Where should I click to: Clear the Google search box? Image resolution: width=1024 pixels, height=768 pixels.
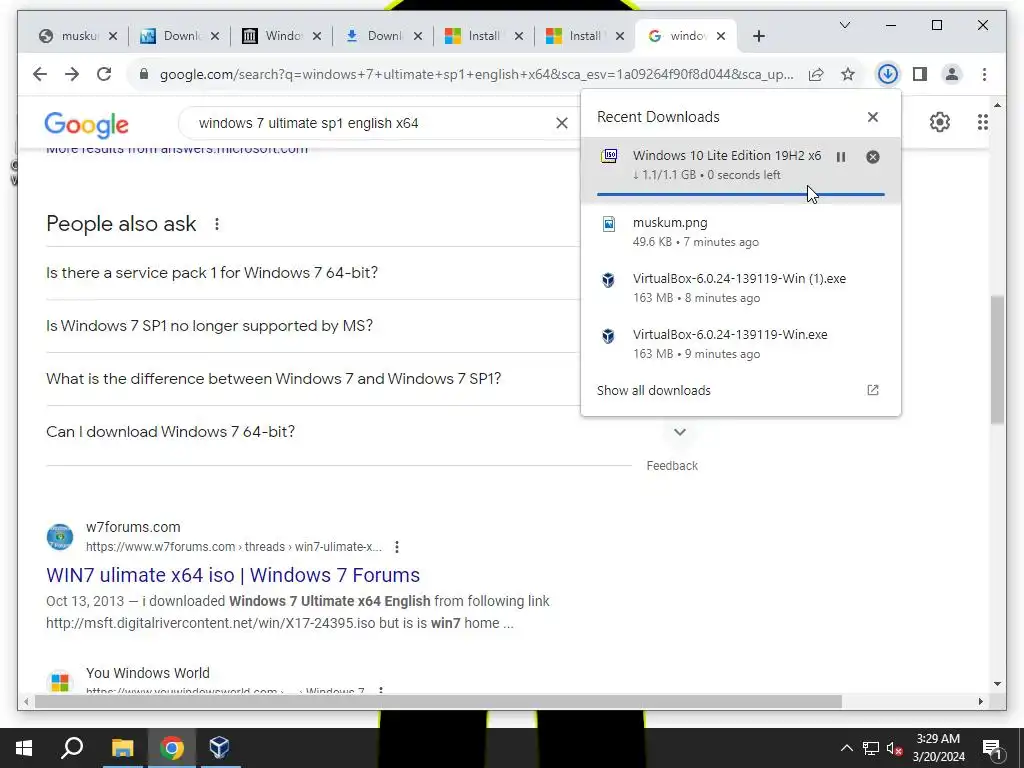(x=562, y=123)
